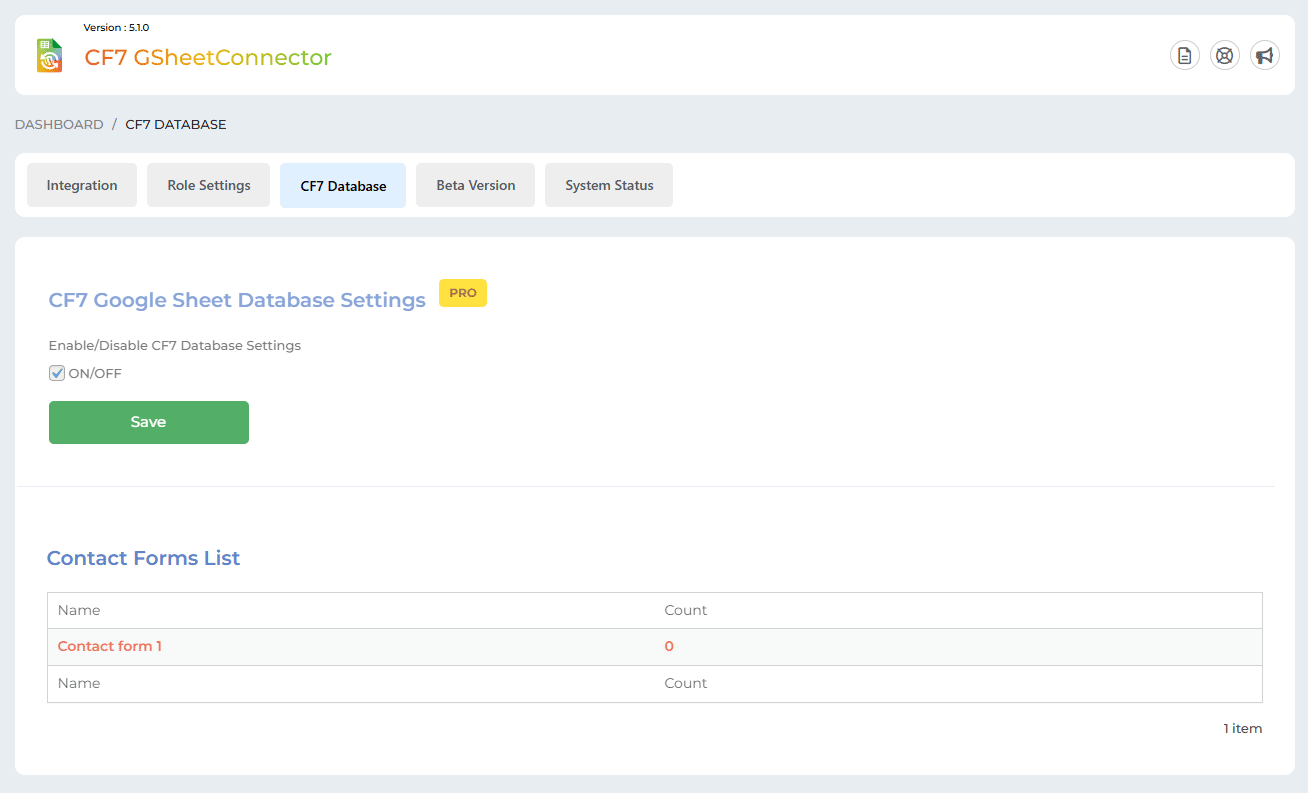
Task: Click the support lifebuoy icon
Action: click(x=1225, y=55)
